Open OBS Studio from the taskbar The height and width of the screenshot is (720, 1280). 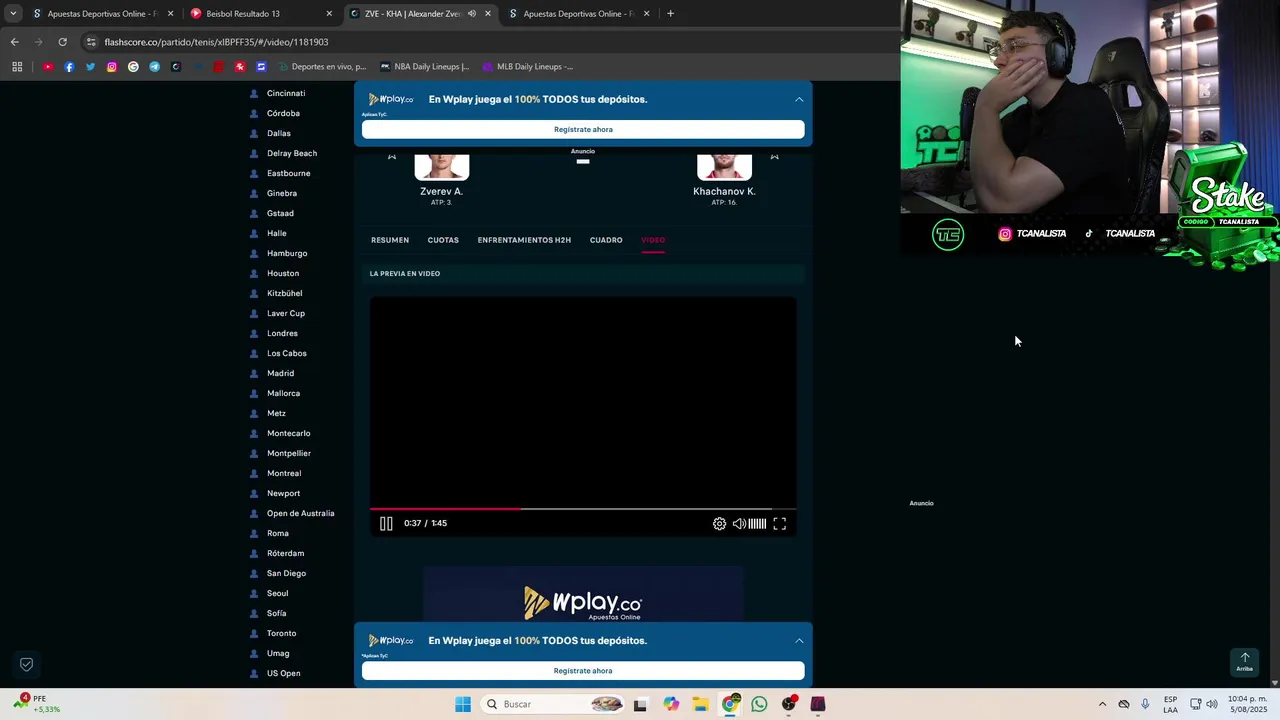coord(789,704)
